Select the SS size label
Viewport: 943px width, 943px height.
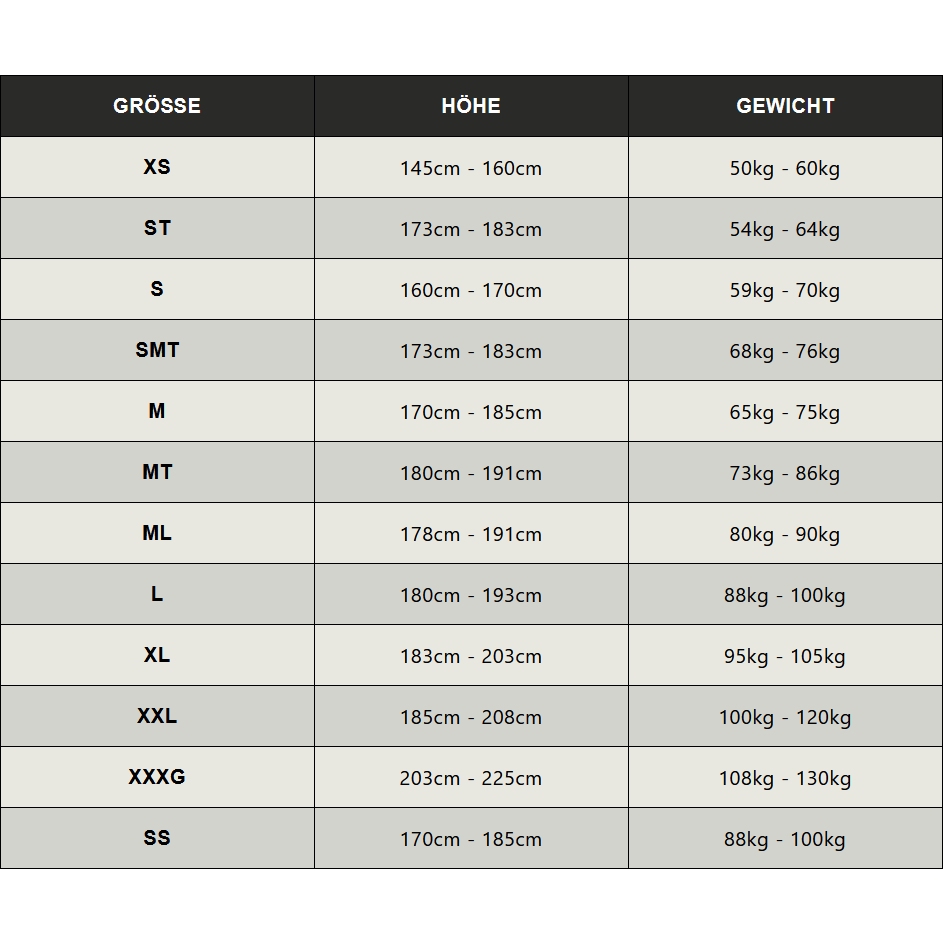[157, 838]
